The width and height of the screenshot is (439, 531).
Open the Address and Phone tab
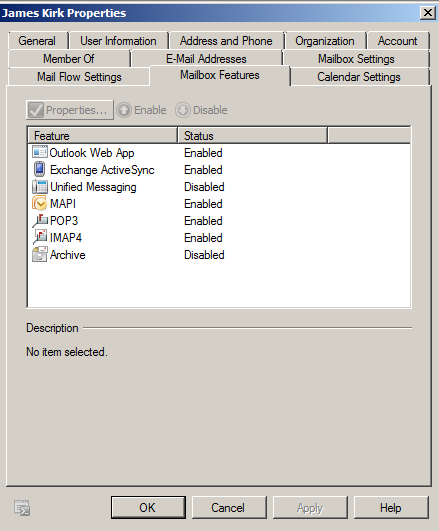226,41
